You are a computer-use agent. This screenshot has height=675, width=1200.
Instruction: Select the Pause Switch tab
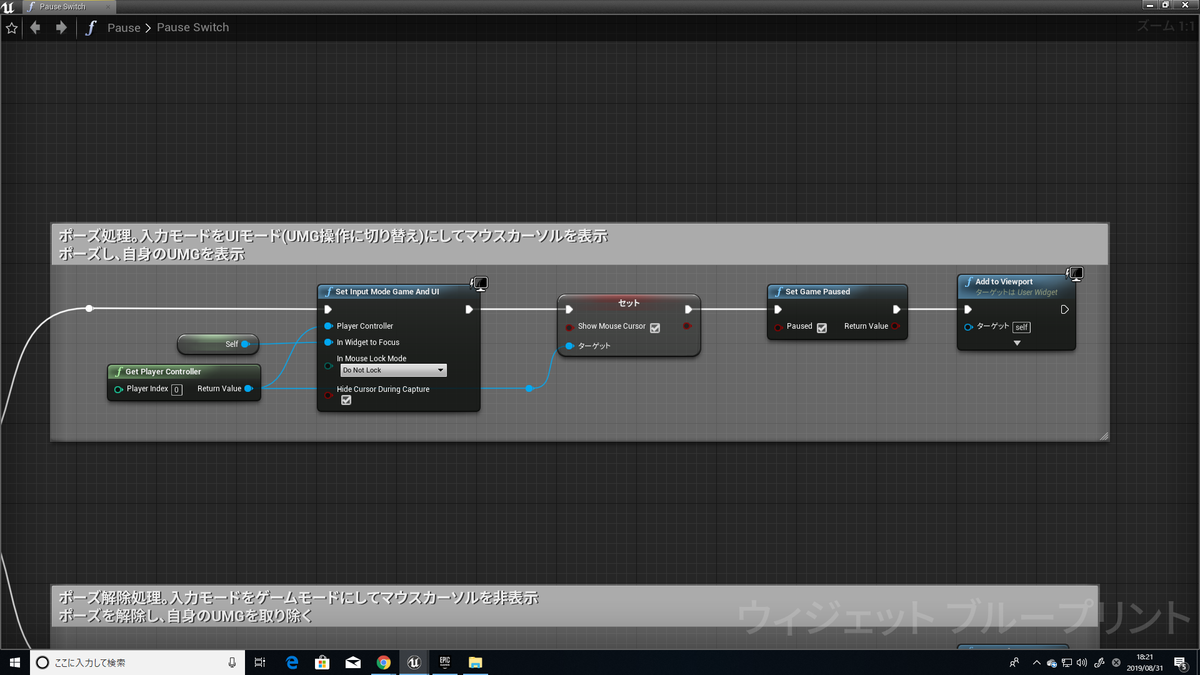coord(62,5)
